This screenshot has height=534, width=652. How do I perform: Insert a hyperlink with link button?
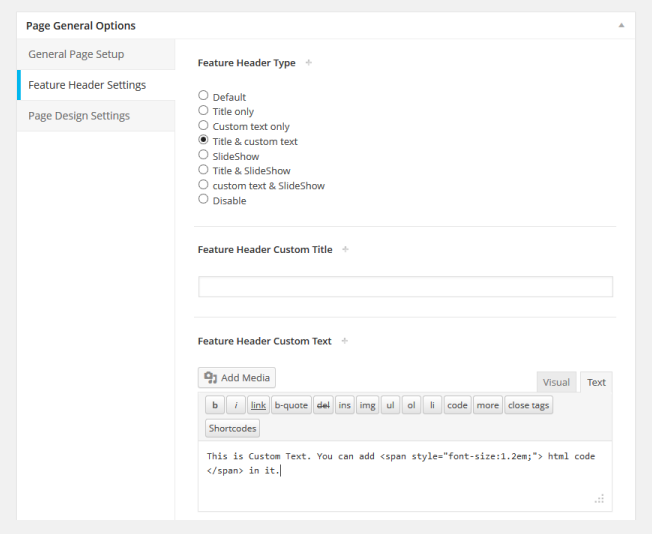click(258, 405)
